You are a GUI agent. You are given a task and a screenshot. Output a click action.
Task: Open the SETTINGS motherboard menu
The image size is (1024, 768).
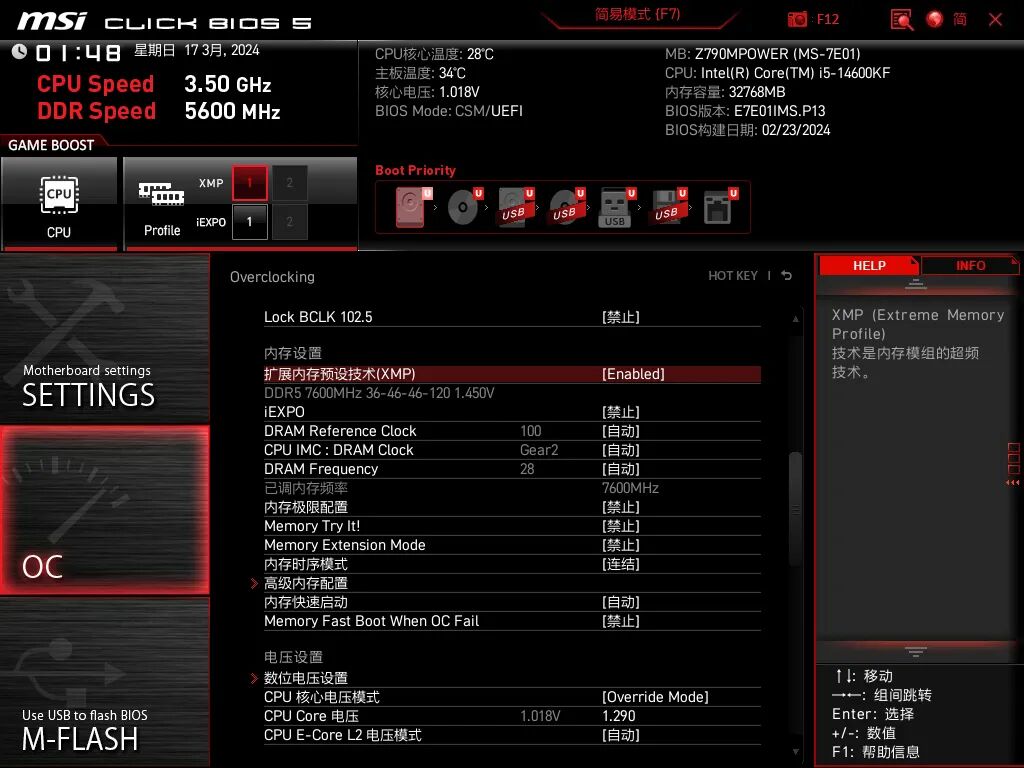click(104, 338)
